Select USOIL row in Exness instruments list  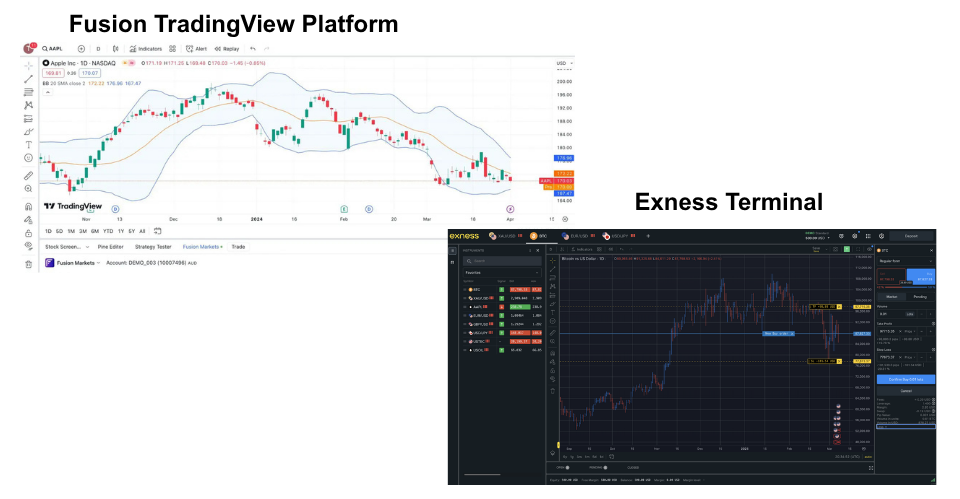[502, 350]
